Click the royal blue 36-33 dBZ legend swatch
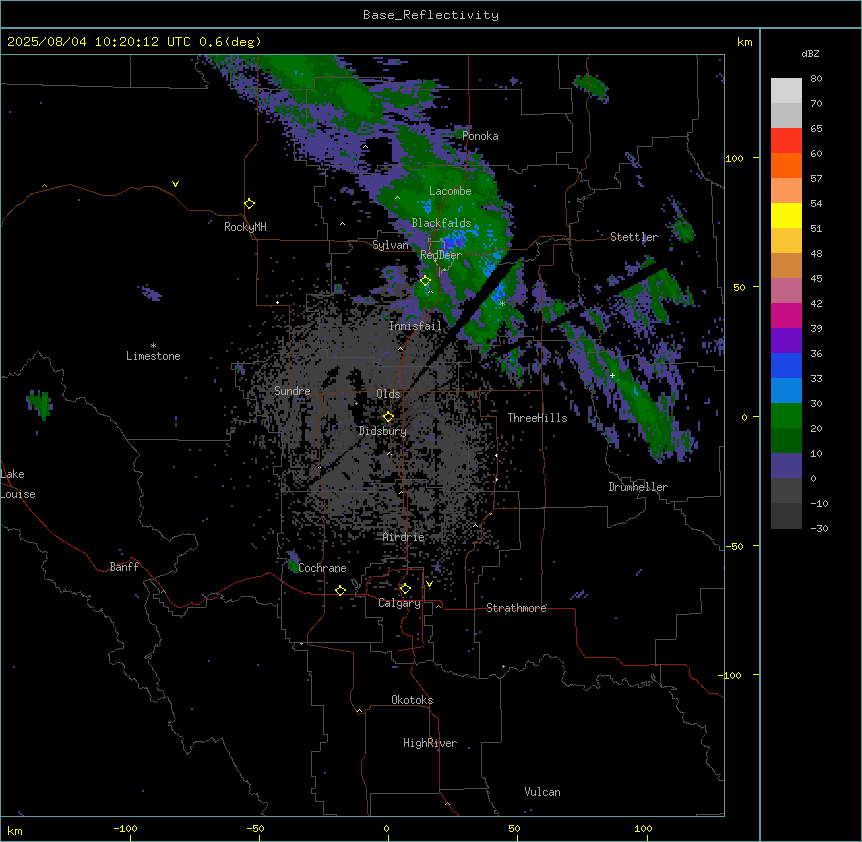This screenshot has width=862, height=842. [786, 365]
